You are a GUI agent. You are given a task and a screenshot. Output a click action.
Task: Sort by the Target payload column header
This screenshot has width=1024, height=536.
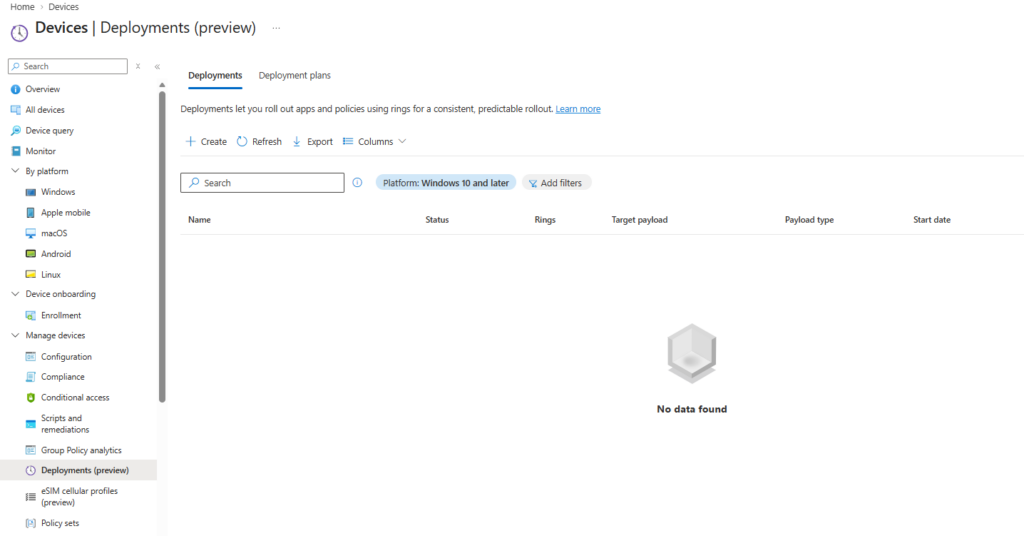tap(639, 220)
